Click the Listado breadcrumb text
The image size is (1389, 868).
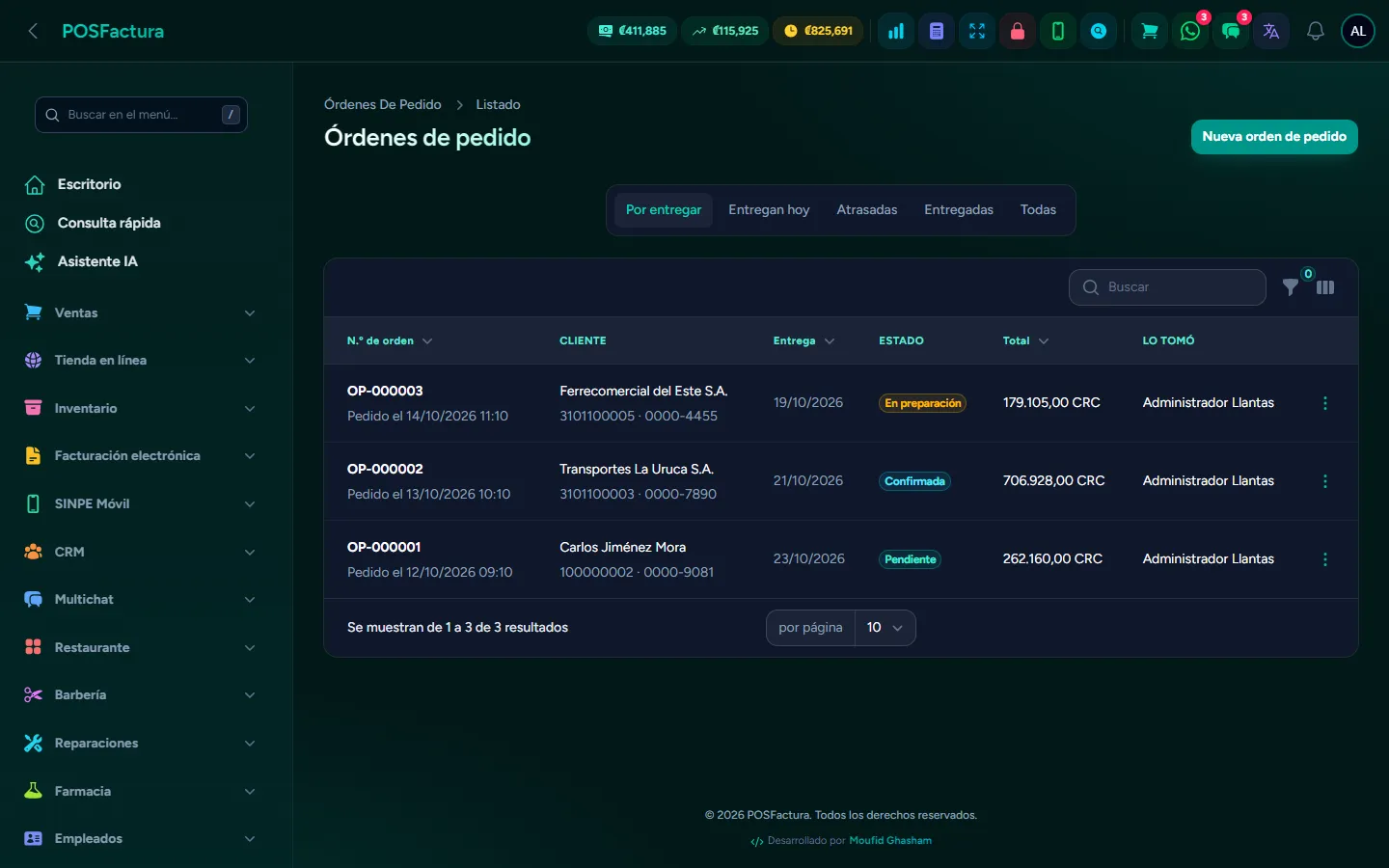(x=498, y=104)
